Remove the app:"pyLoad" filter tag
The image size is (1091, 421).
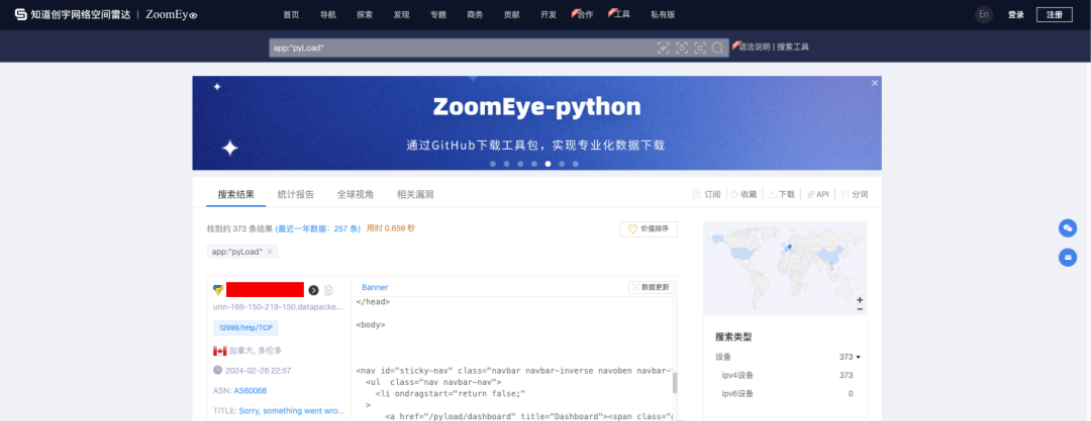(x=270, y=251)
